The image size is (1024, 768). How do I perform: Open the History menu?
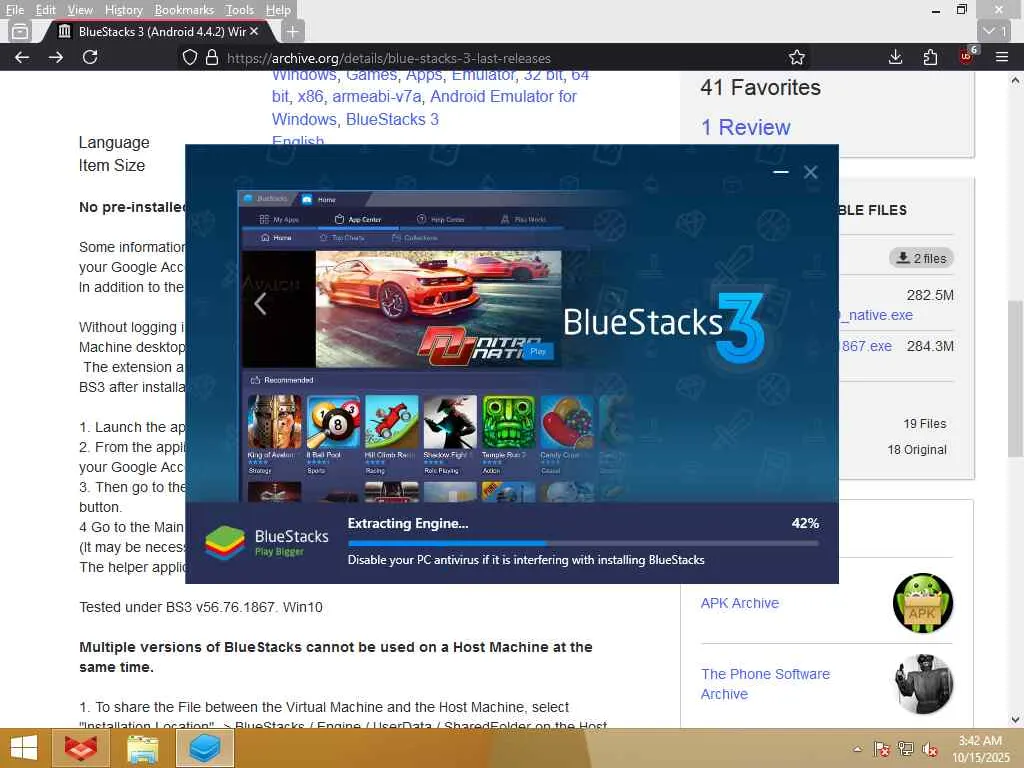point(123,10)
